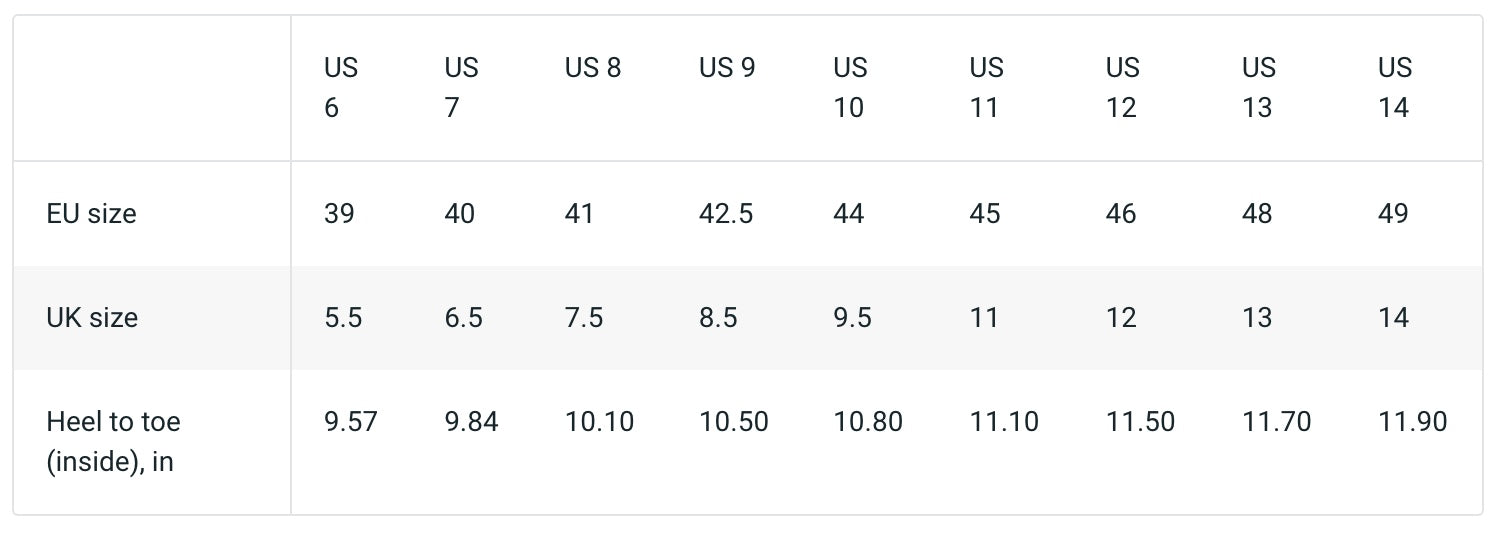
Task: Click the EU size 39 cell
Action: [x=339, y=214]
